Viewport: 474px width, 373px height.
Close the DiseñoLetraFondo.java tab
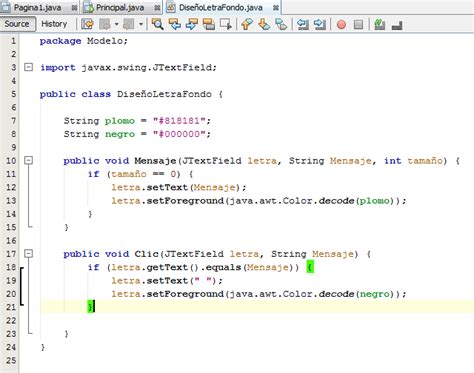tap(276, 8)
